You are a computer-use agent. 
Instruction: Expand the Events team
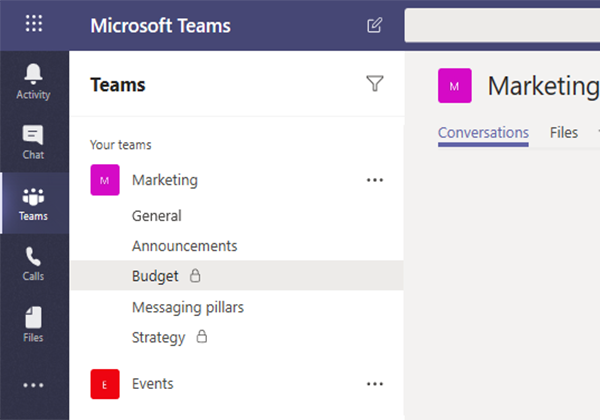(152, 384)
